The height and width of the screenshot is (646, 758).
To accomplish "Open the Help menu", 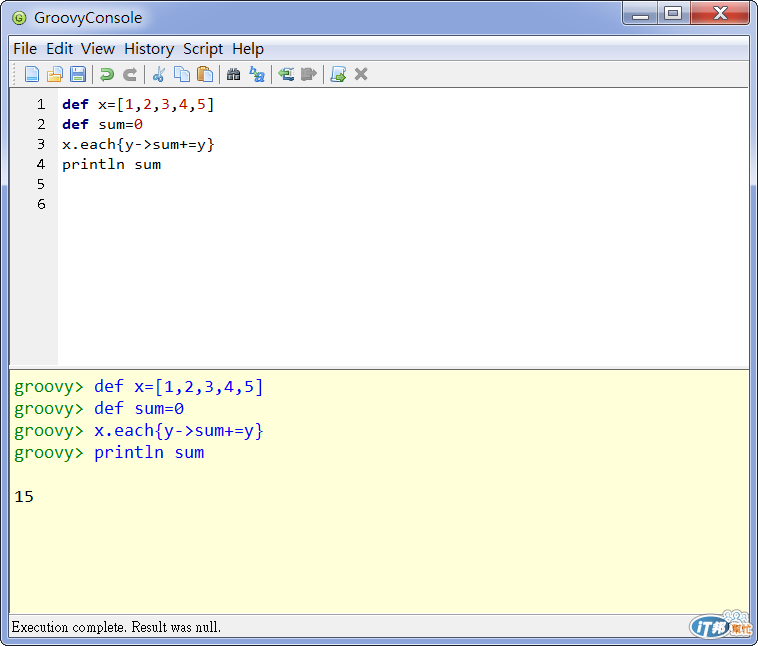I will 248,49.
